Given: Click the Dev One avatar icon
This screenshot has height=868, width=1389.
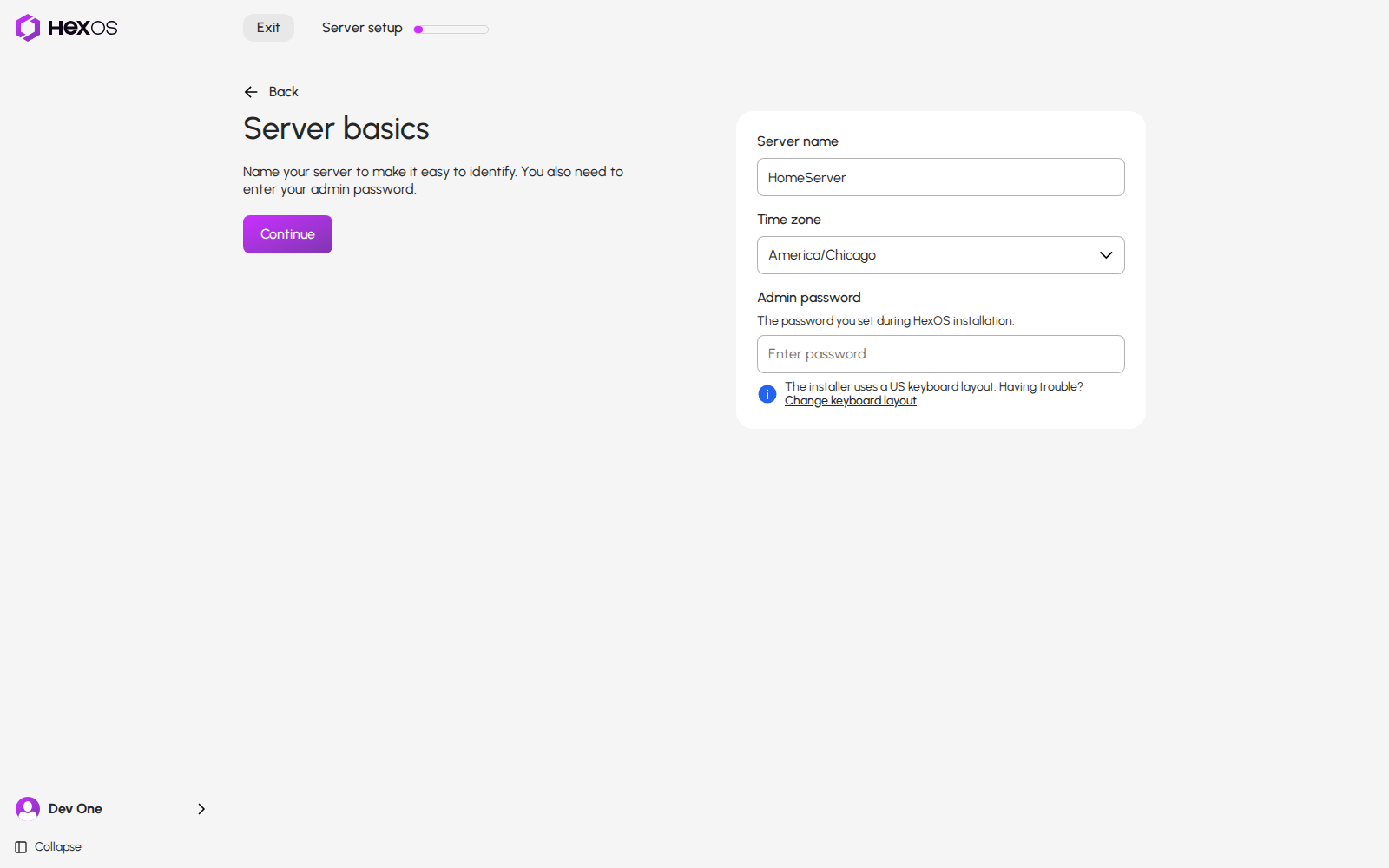Looking at the screenshot, I should (28, 809).
